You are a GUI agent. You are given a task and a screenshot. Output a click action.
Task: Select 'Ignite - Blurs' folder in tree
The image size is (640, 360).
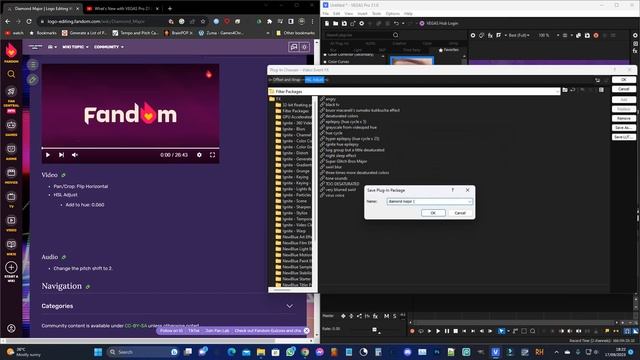click(x=291, y=129)
